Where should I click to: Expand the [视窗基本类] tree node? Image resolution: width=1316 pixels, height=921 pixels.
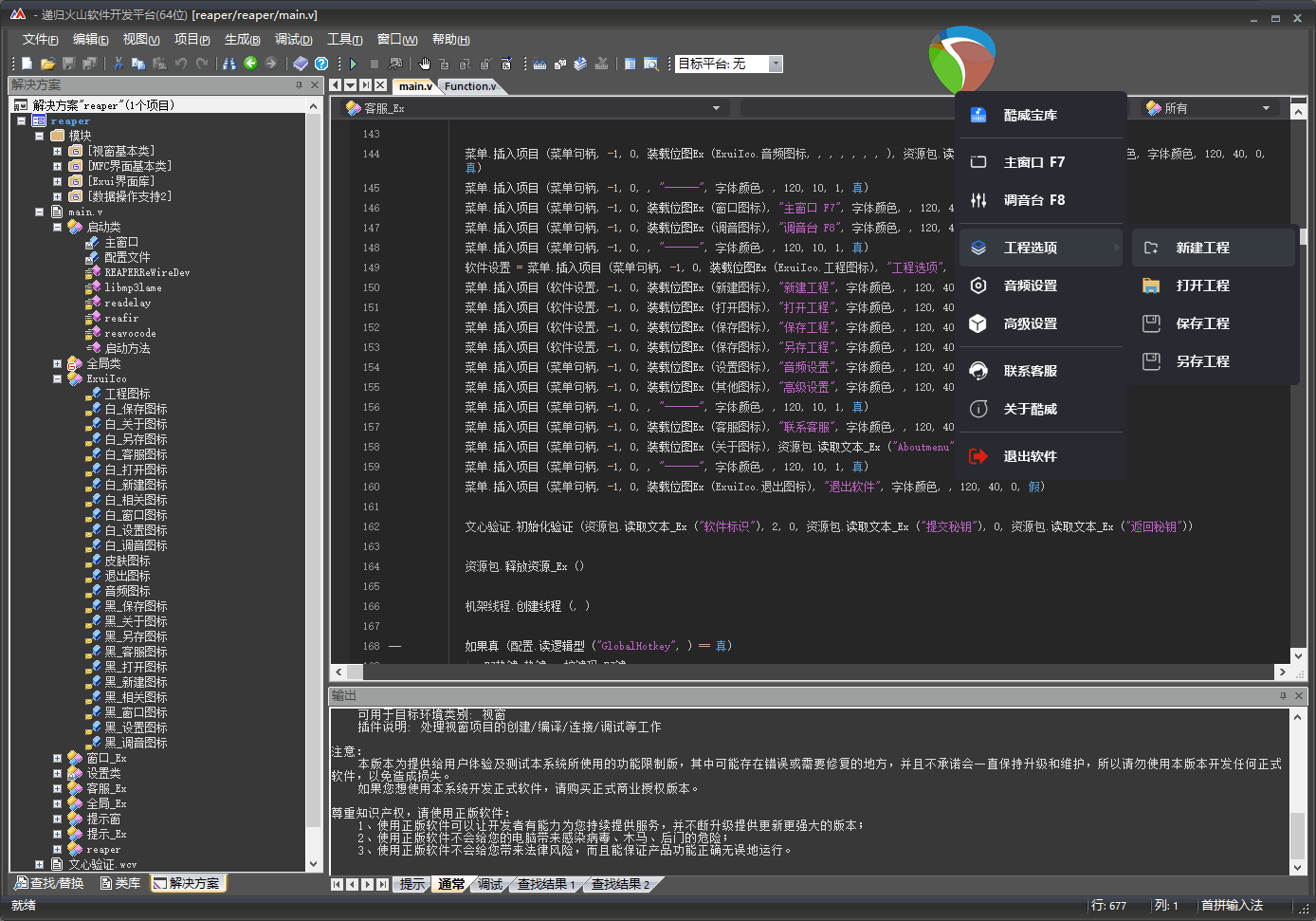point(57,151)
